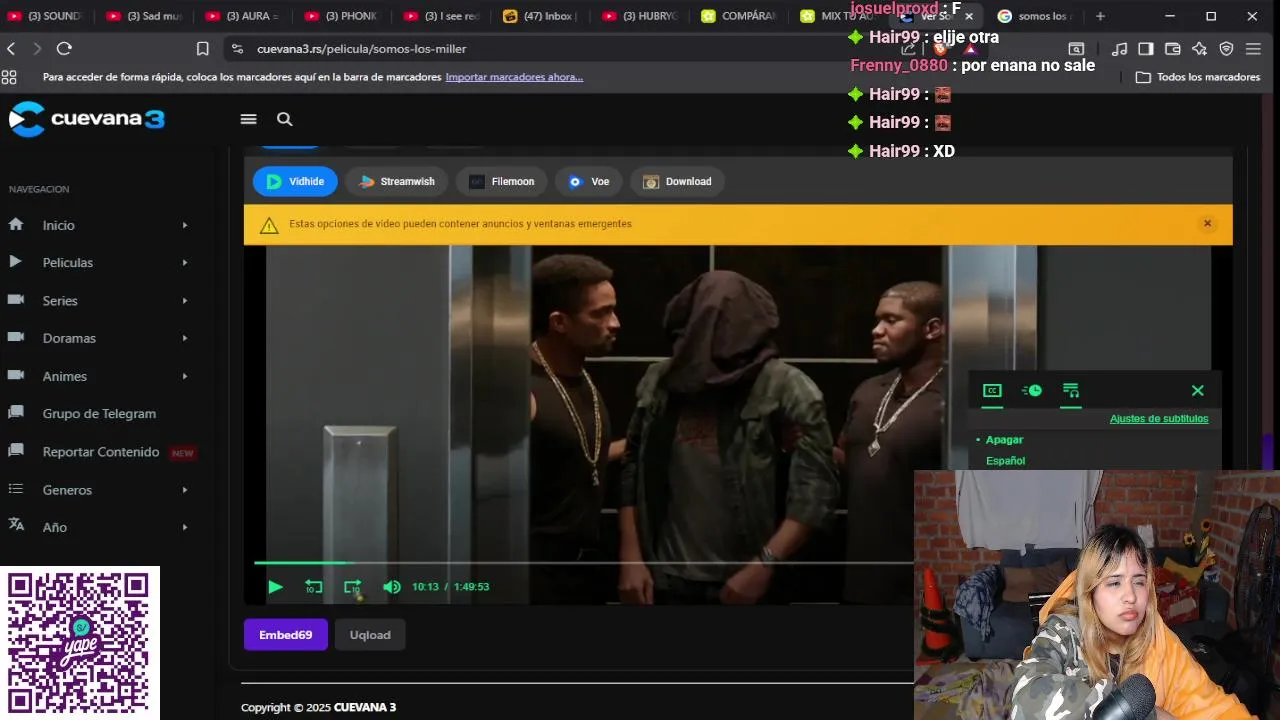Rewind the video 10 seconds
The image size is (1280, 720).
[x=314, y=587]
